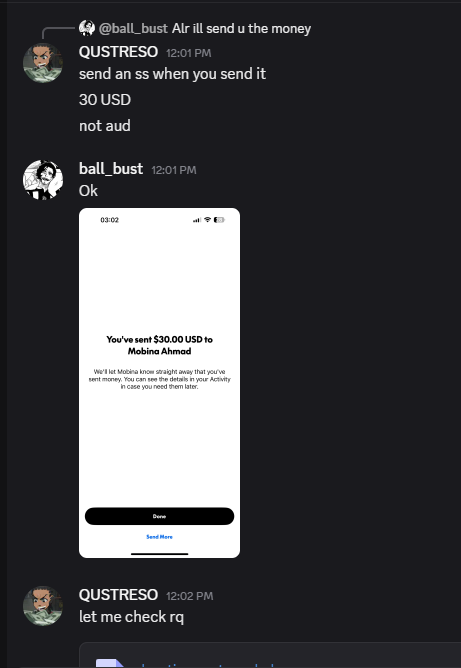Image resolution: width=461 pixels, height=668 pixels.
Task: Click the QUSTRESO username at 12:02 PM
Action: [118, 595]
